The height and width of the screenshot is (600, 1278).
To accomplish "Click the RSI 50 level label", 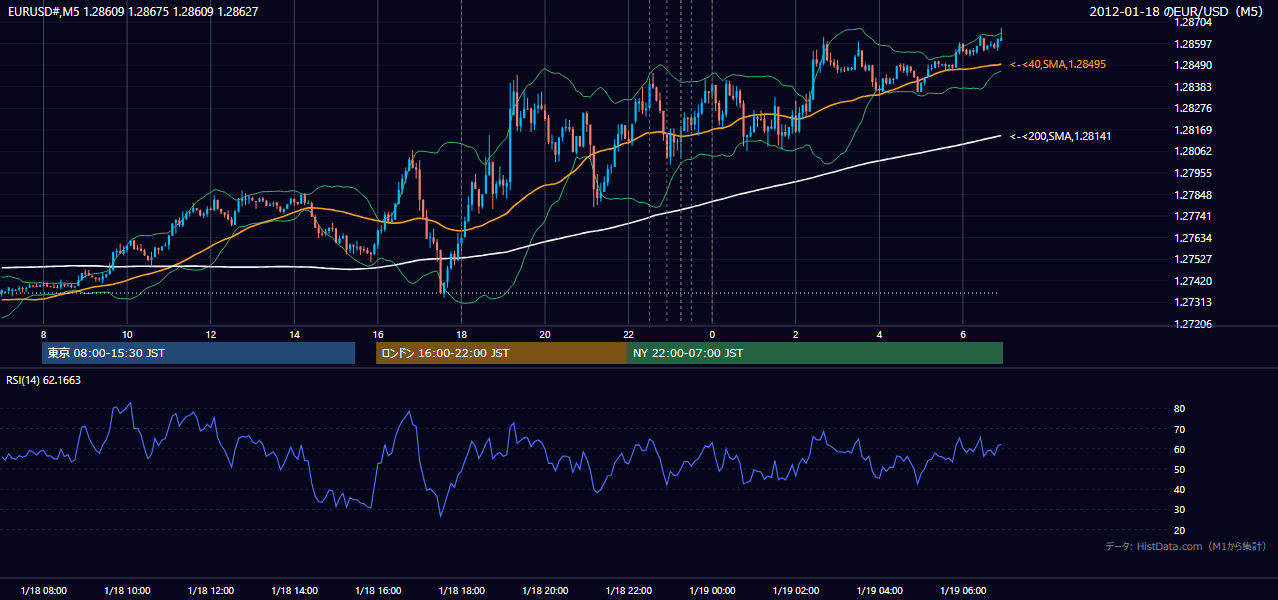I will click(1180, 469).
